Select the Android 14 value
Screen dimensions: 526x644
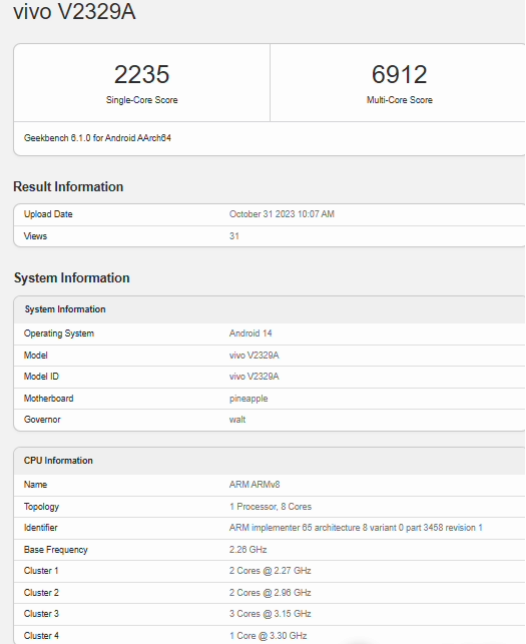click(x=250, y=333)
